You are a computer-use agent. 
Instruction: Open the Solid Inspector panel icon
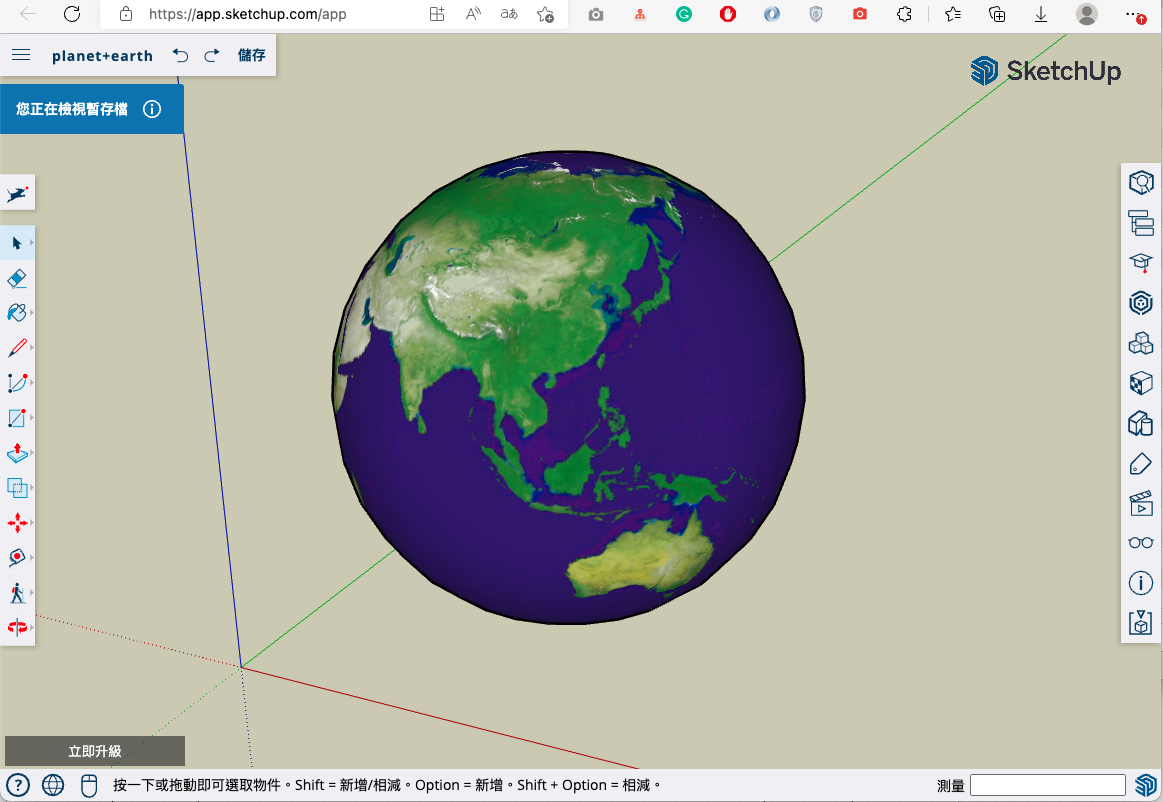click(x=1141, y=622)
